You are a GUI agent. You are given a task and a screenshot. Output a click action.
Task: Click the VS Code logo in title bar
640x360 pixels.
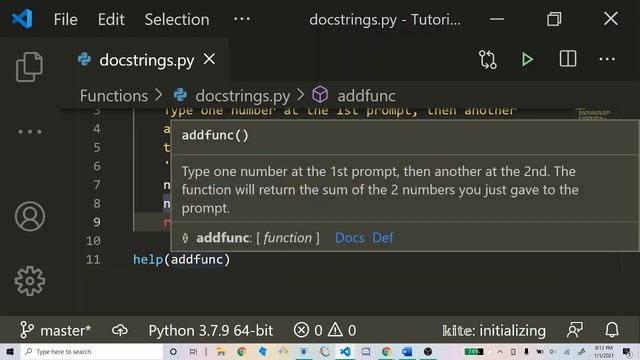(x=22, y=19)
